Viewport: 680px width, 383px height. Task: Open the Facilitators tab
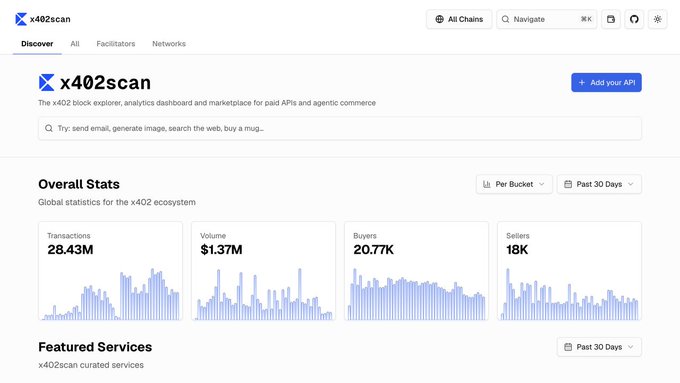pos(116,44)
